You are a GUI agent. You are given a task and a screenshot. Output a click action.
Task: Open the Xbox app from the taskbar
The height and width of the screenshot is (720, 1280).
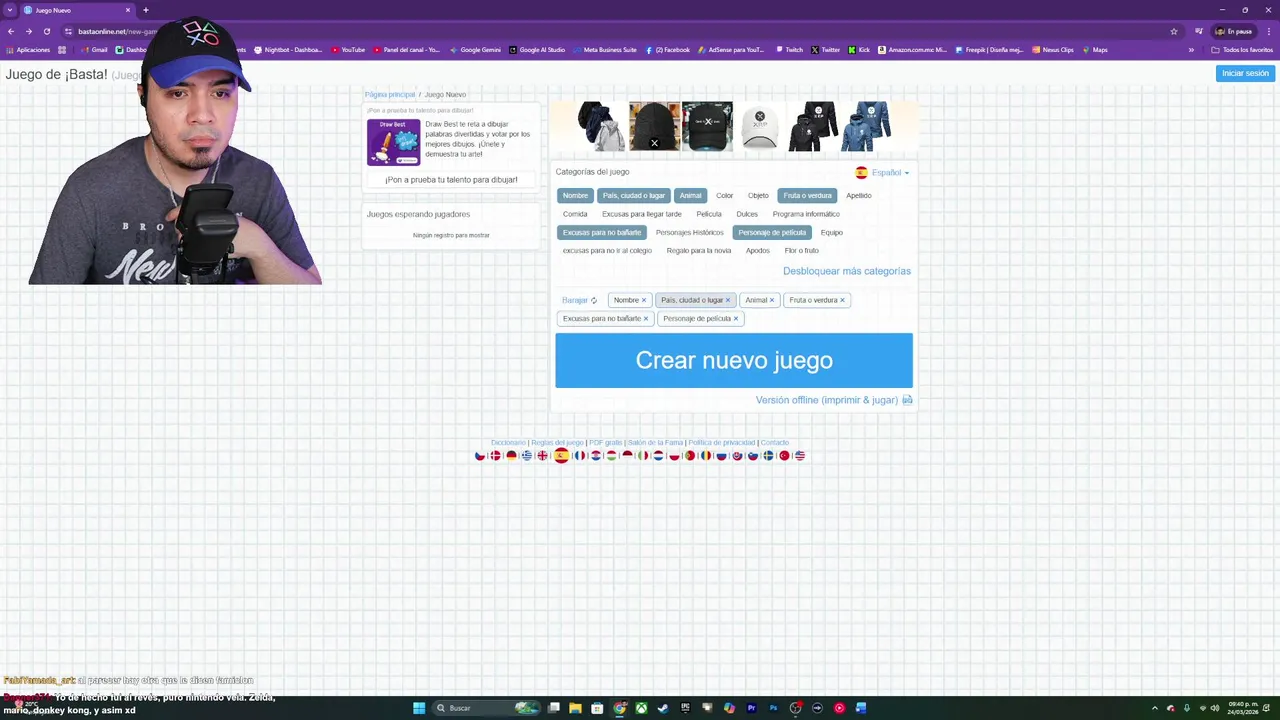click(641, 708)
